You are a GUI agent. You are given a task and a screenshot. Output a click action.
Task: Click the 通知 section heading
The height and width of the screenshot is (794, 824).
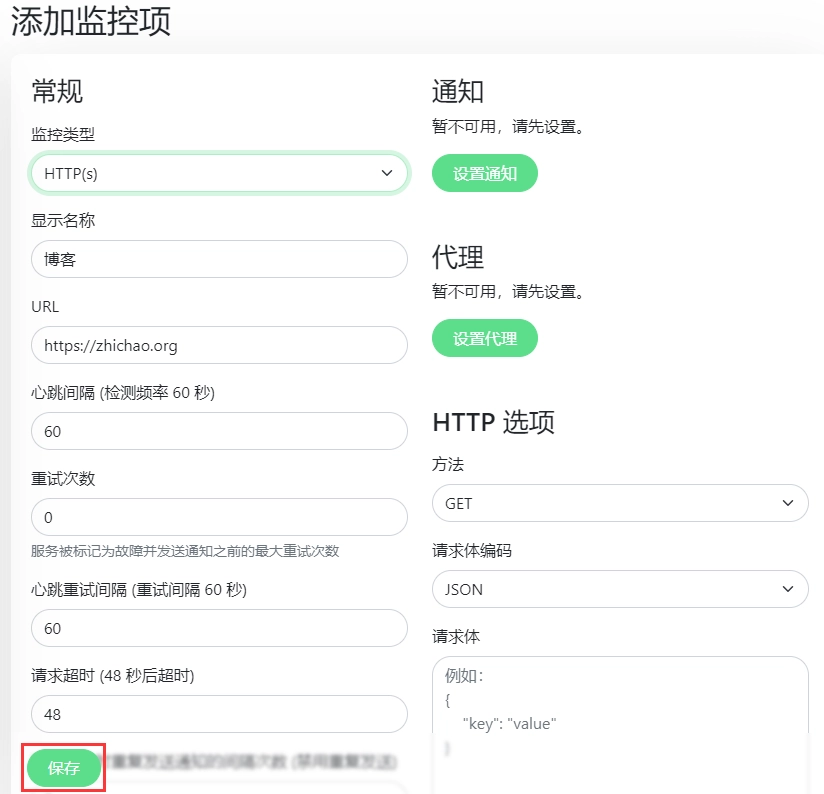coord(458,91)
